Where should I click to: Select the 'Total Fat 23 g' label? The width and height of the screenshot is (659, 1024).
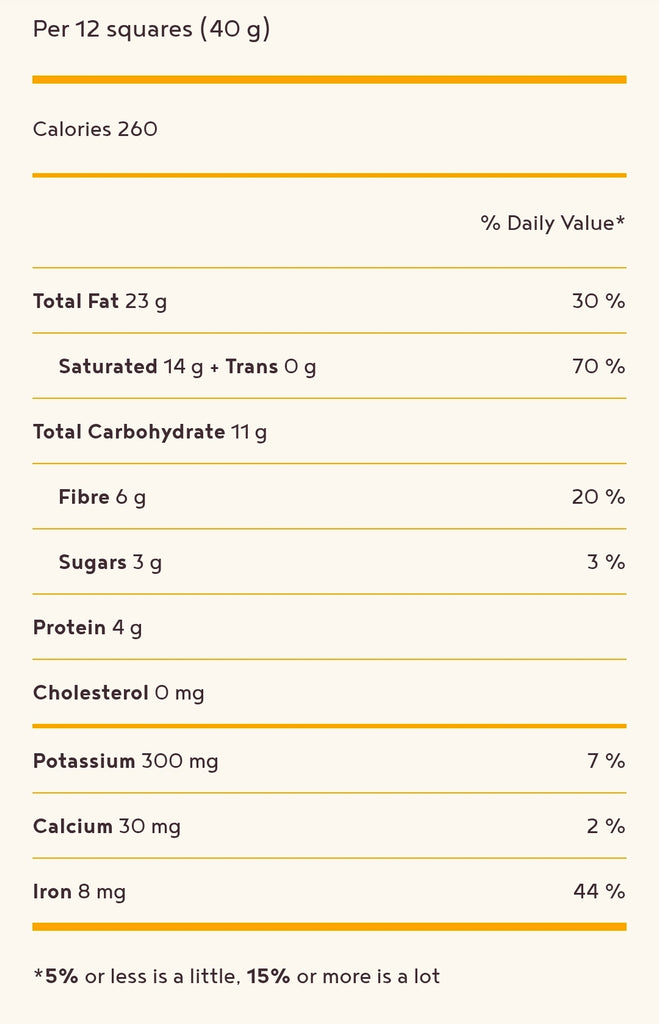100,301
